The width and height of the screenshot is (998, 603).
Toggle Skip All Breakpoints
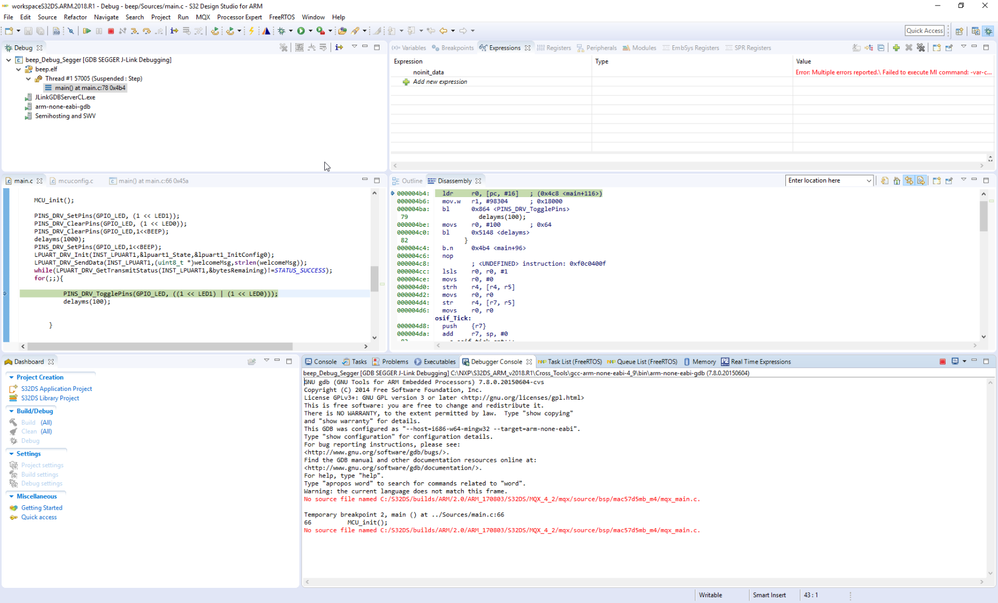[x=71, y=31]
